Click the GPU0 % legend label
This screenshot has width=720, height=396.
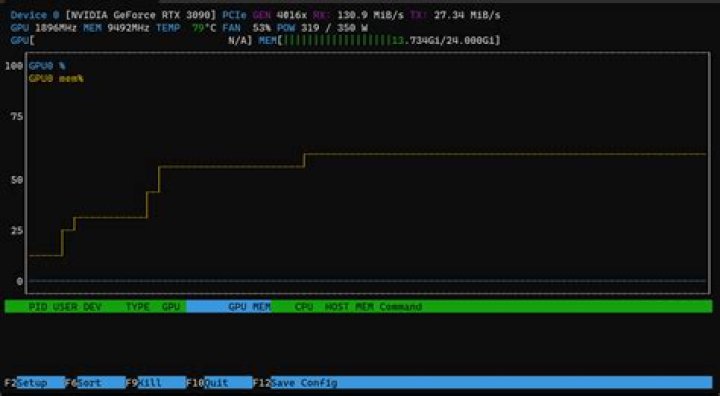[47, 66]
